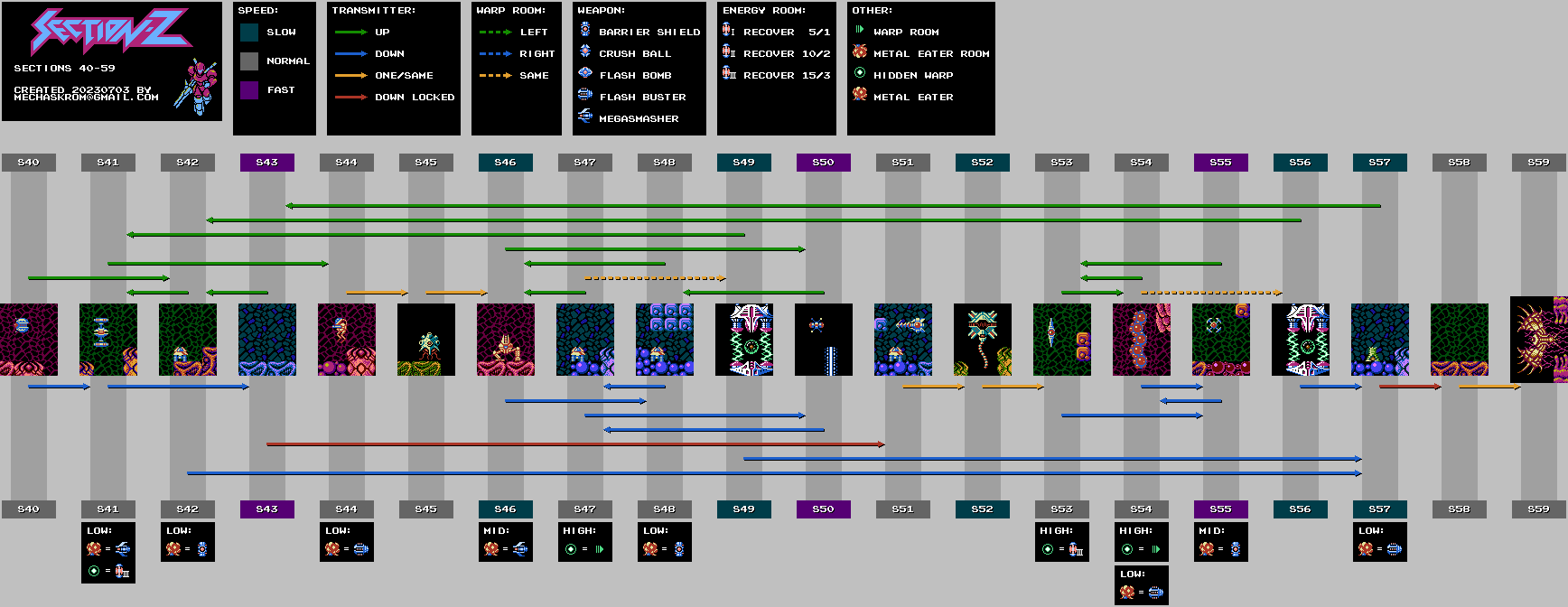Click the icon beside the bottom Metal Eater legend label
1568x607 pixels.
click(x=860, y=95)
